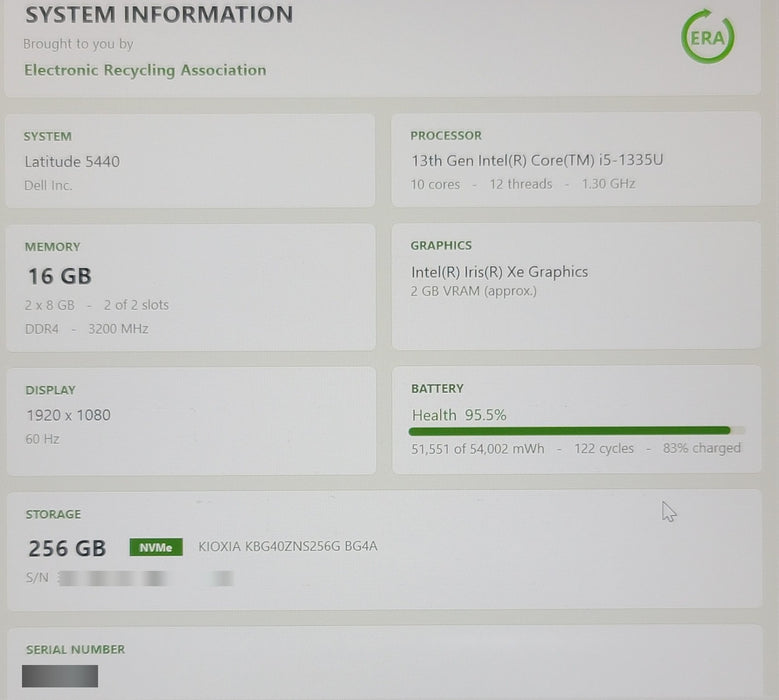Image resolution: width=779 pixels, height=700 pixels.
Task: Click the GRAPHICS section label
Action: (441, 245)
